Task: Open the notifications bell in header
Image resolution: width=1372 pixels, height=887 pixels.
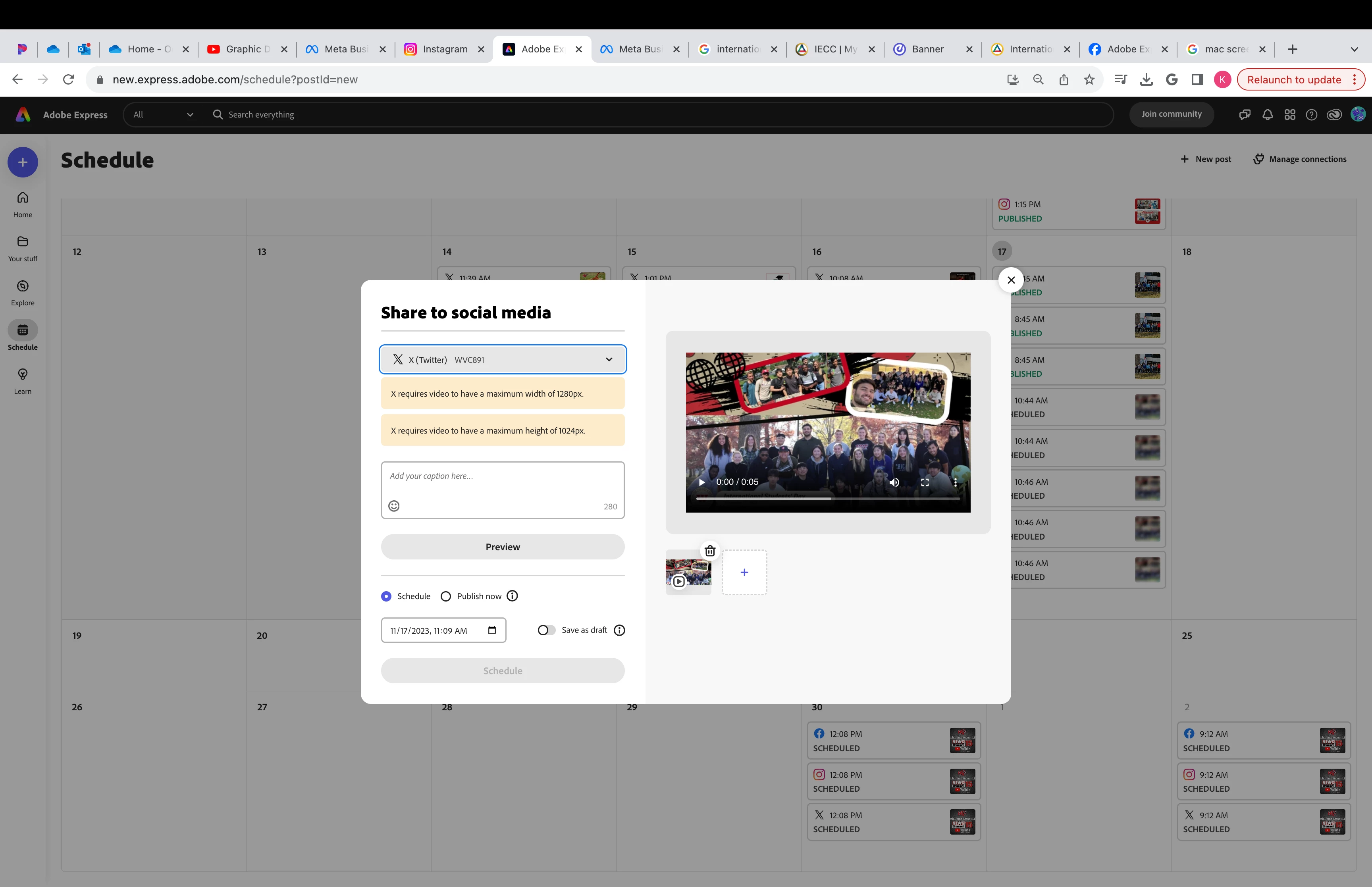Action: (1267, 115)
